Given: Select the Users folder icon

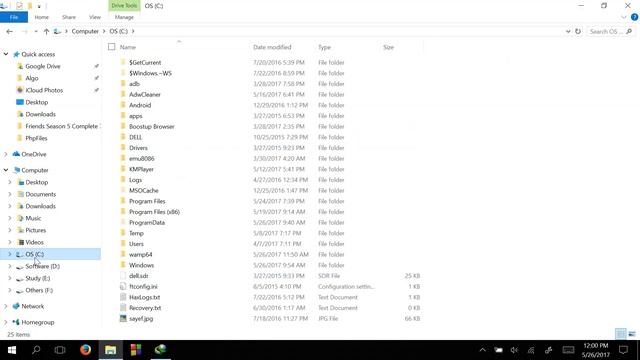Looking at the screenshot, I should tap(123, 244).
